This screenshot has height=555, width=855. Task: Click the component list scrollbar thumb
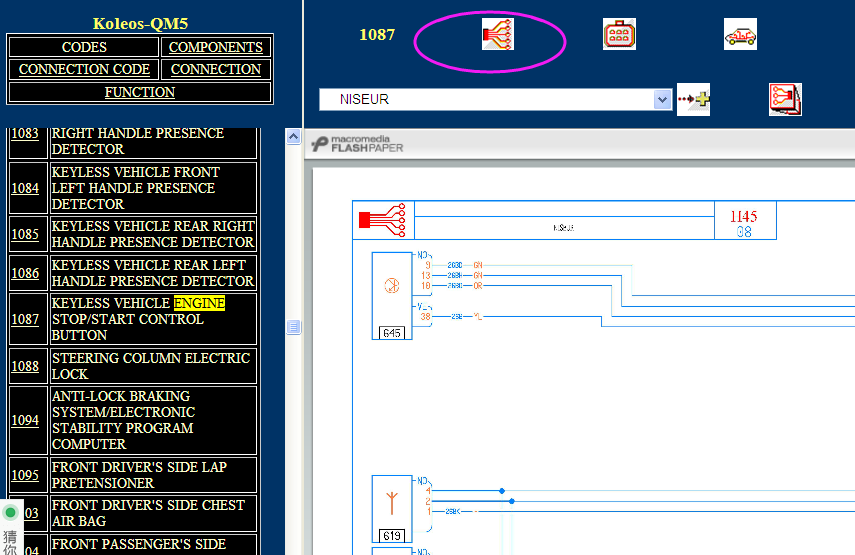click(x=293, y=327)
